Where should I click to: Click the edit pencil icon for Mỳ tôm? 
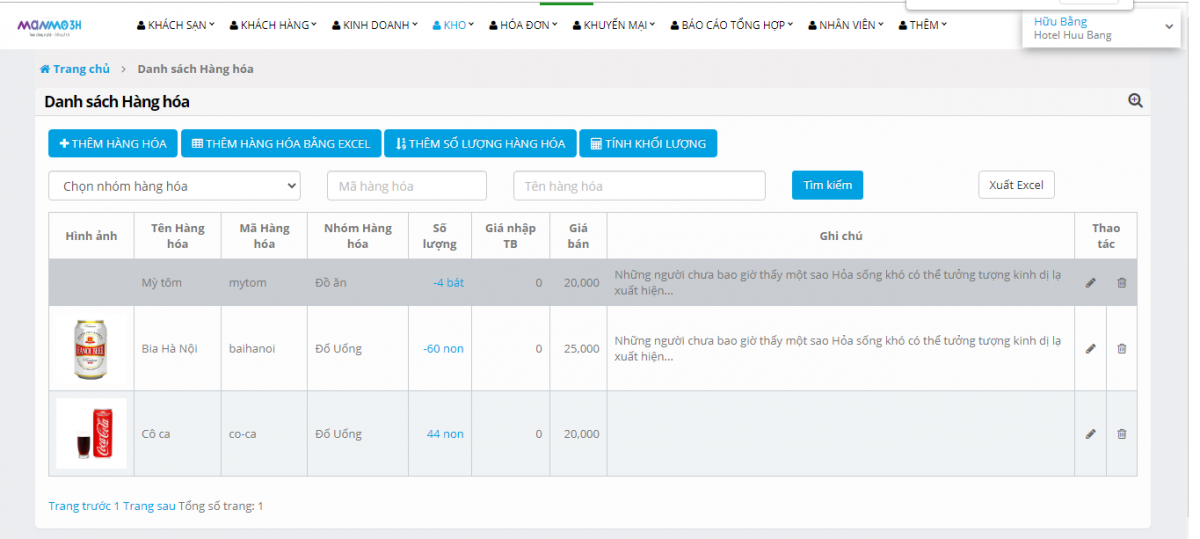coord(1090,283)
